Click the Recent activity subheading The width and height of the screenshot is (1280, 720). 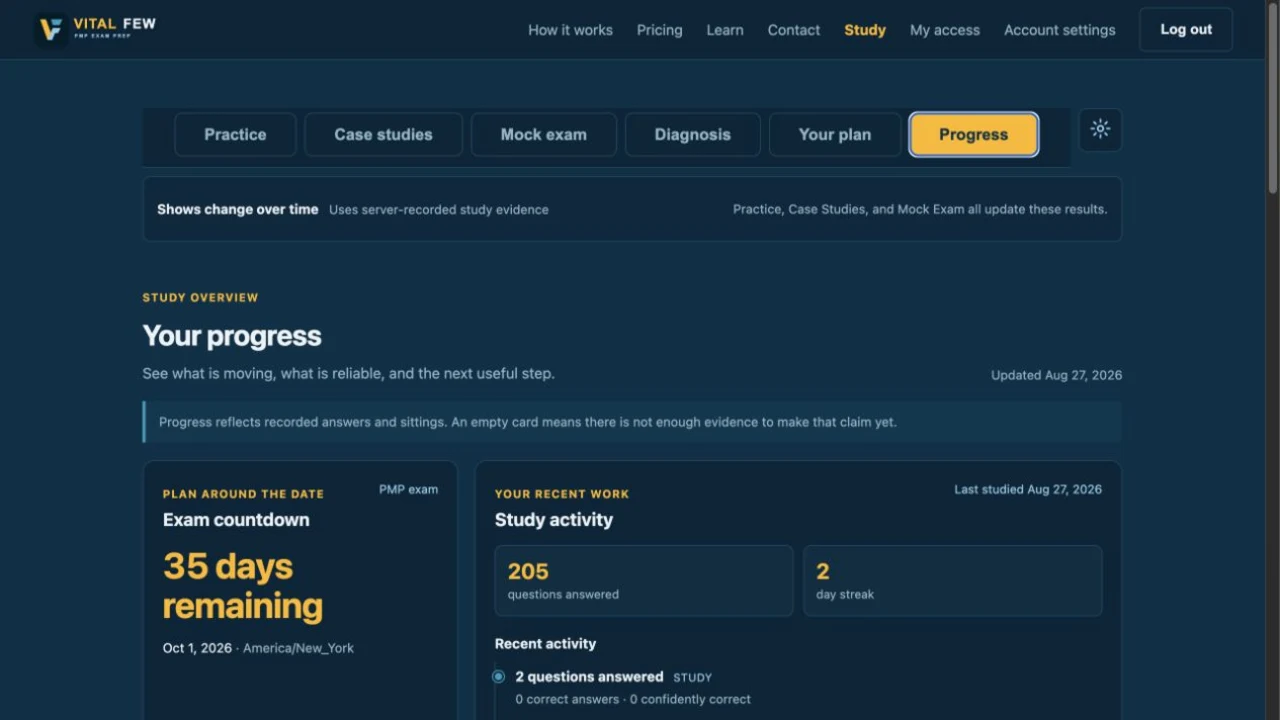pos(545,644)
